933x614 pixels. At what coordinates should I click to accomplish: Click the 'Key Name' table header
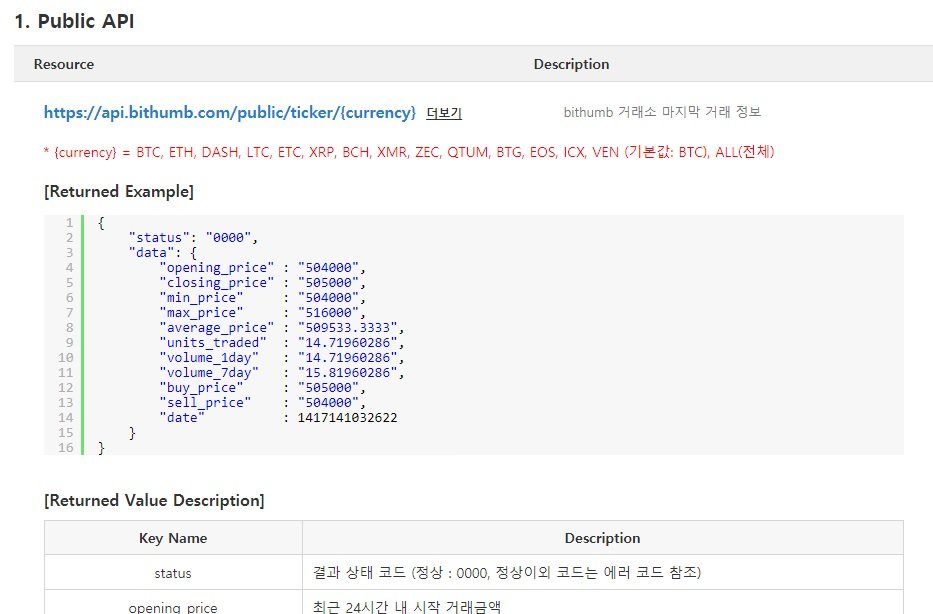(173, 538)
